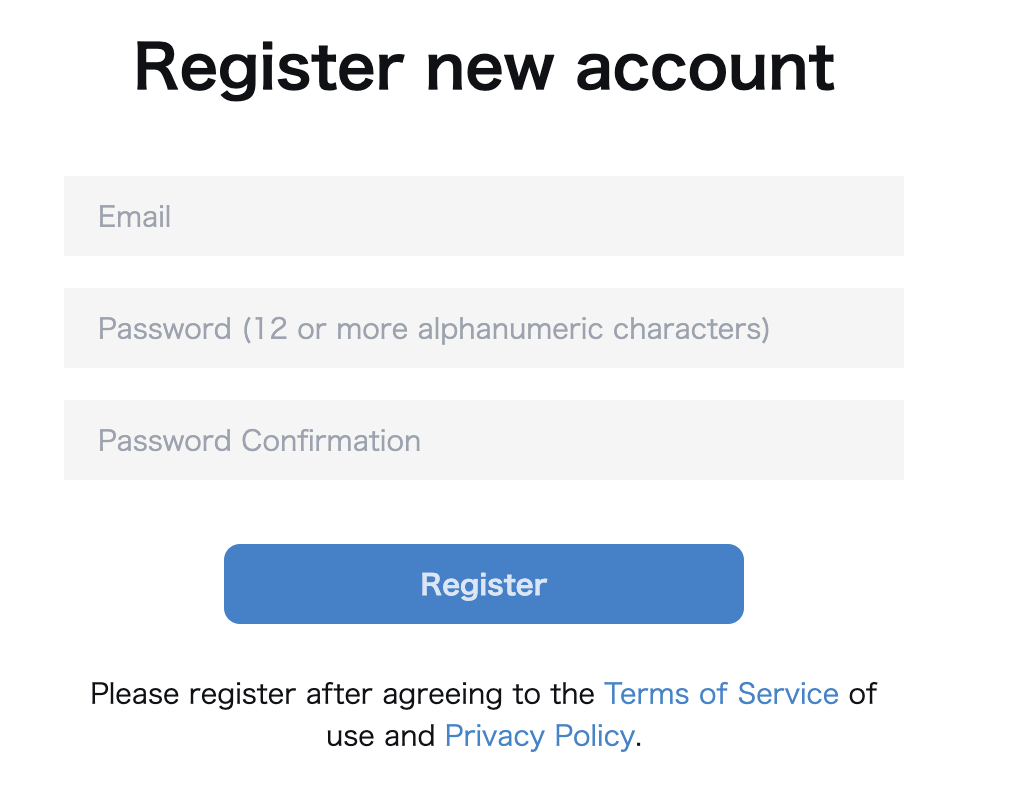Click the 12-character password placeholder text

click(x=433, y=328)
